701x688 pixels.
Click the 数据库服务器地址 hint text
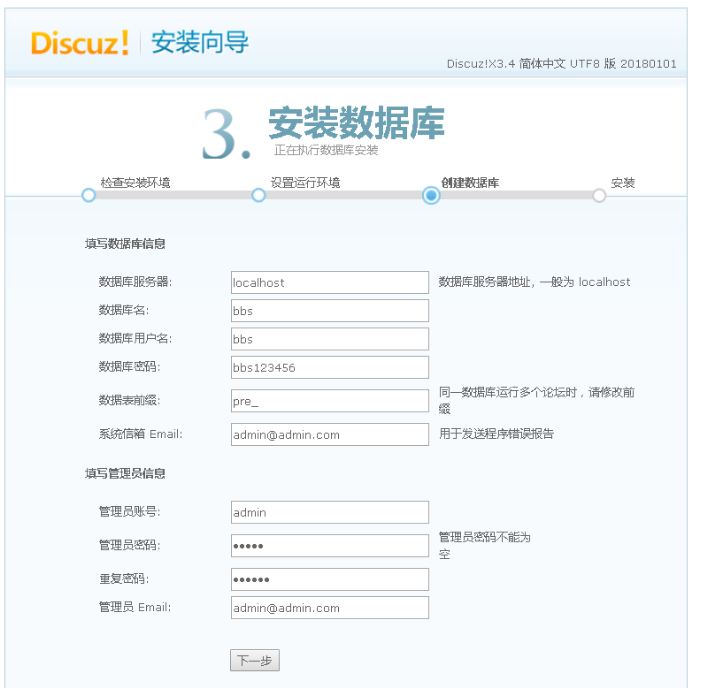(534, 282)
